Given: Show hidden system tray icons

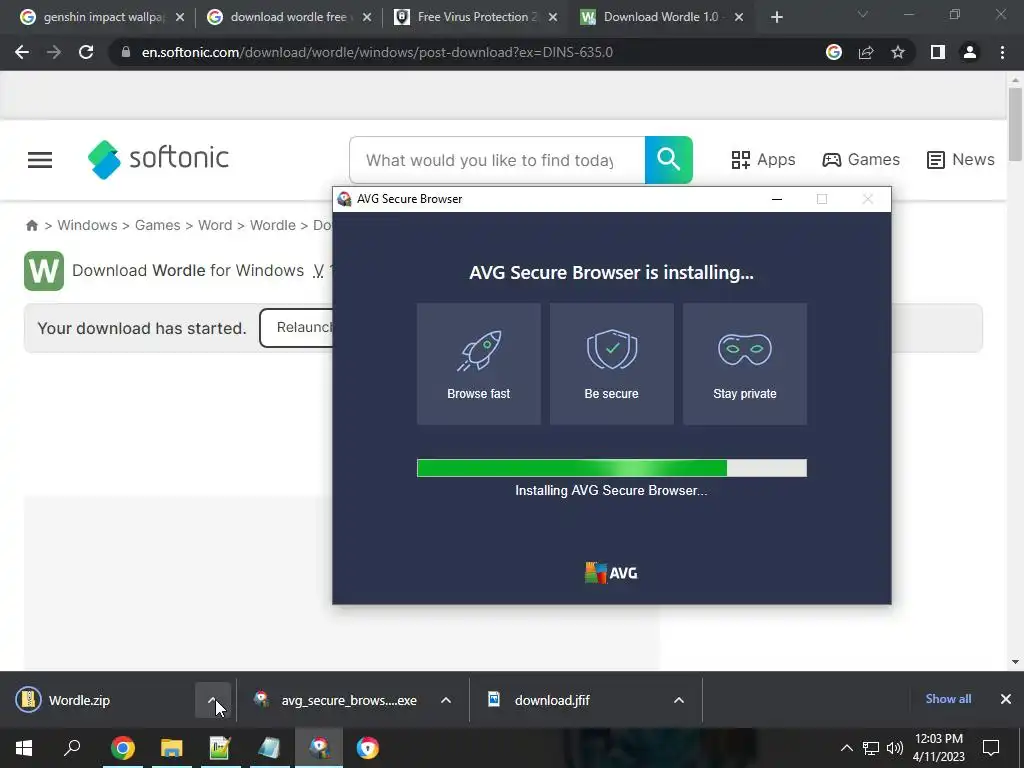Looking at the screenshot, I should pyautogui.click(x=846, y=748).
